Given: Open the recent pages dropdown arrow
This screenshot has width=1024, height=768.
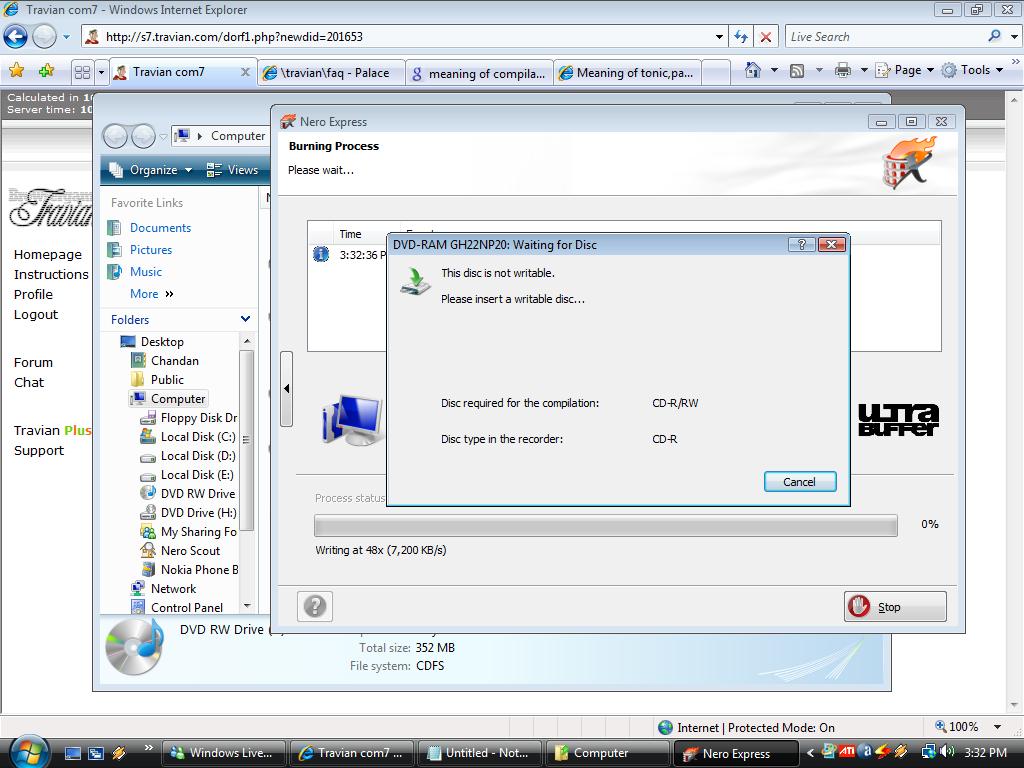Looking at the screenshot, I should (66, 37).
